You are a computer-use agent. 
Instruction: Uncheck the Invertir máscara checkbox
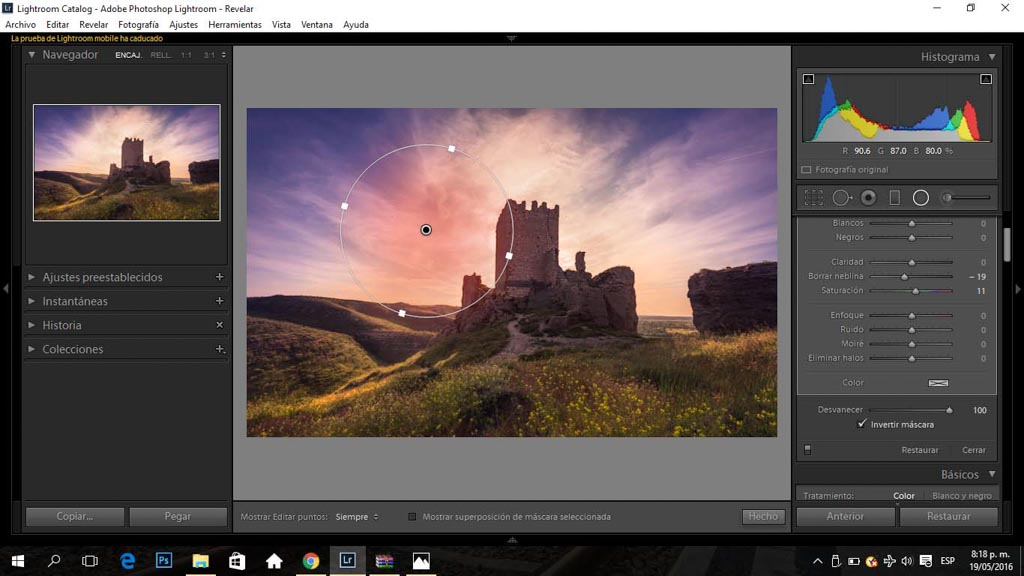[x=863, y=424]
